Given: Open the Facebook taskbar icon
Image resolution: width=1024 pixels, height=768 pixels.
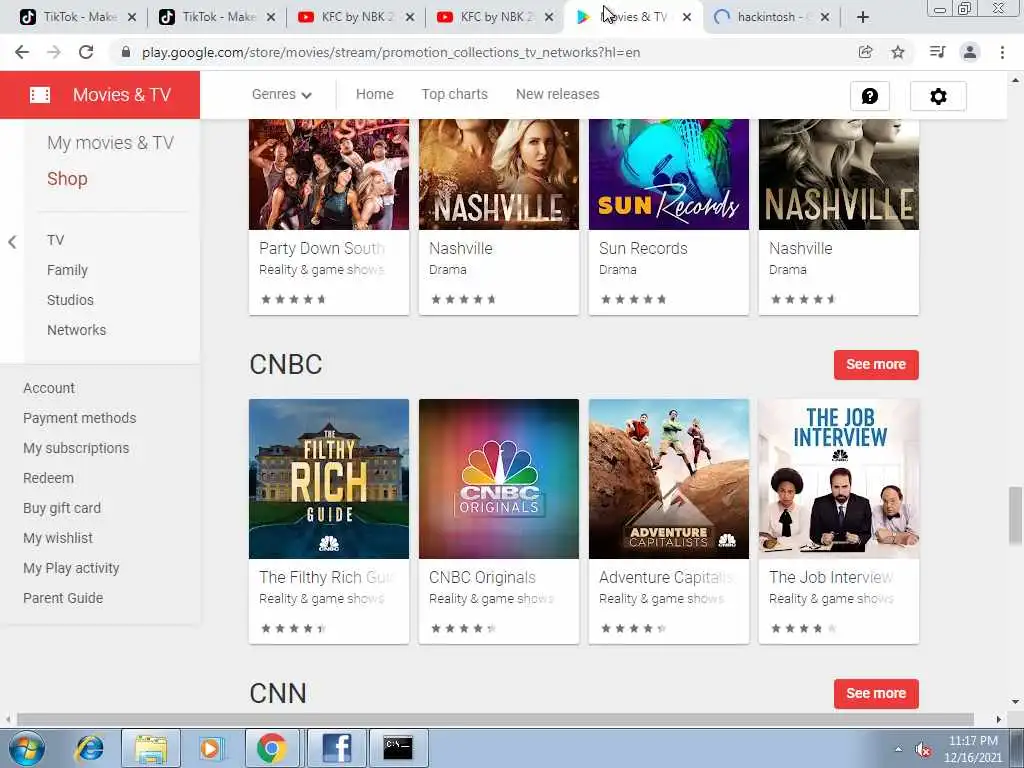Looking at the screenshot, I should click(x=336, y=748).
